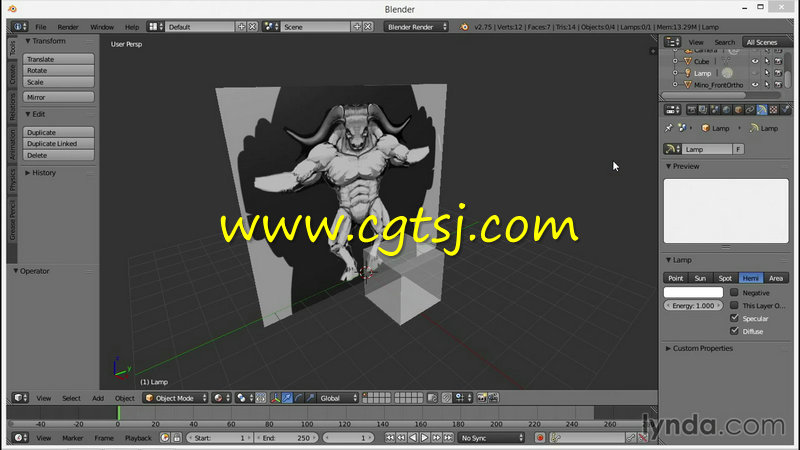Viewport: 800px width, 450px height.
Task: Click the OpenGL render image camera icon
Action: tap(482, 398)
